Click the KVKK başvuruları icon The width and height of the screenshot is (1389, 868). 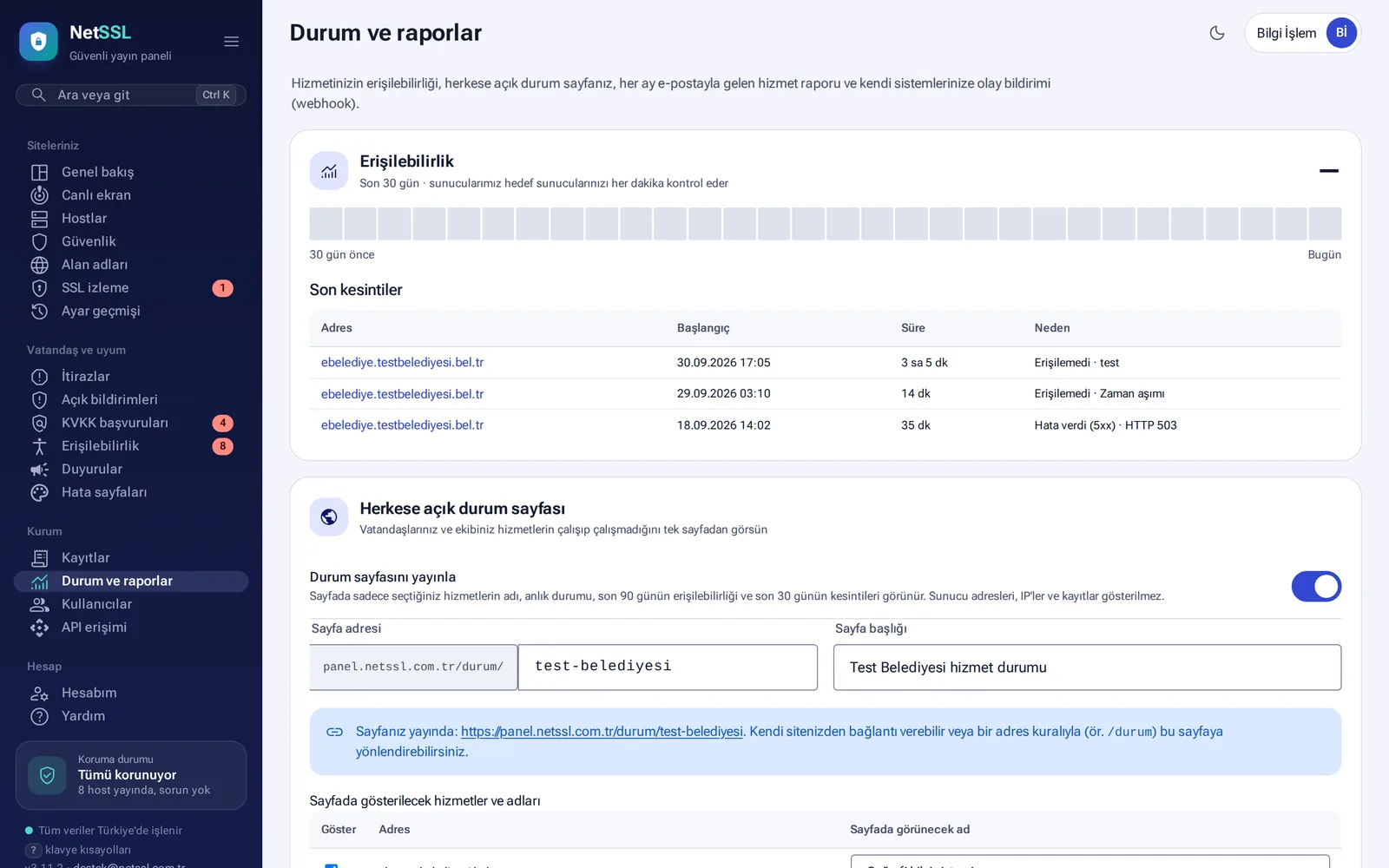[x=40, y=423]
